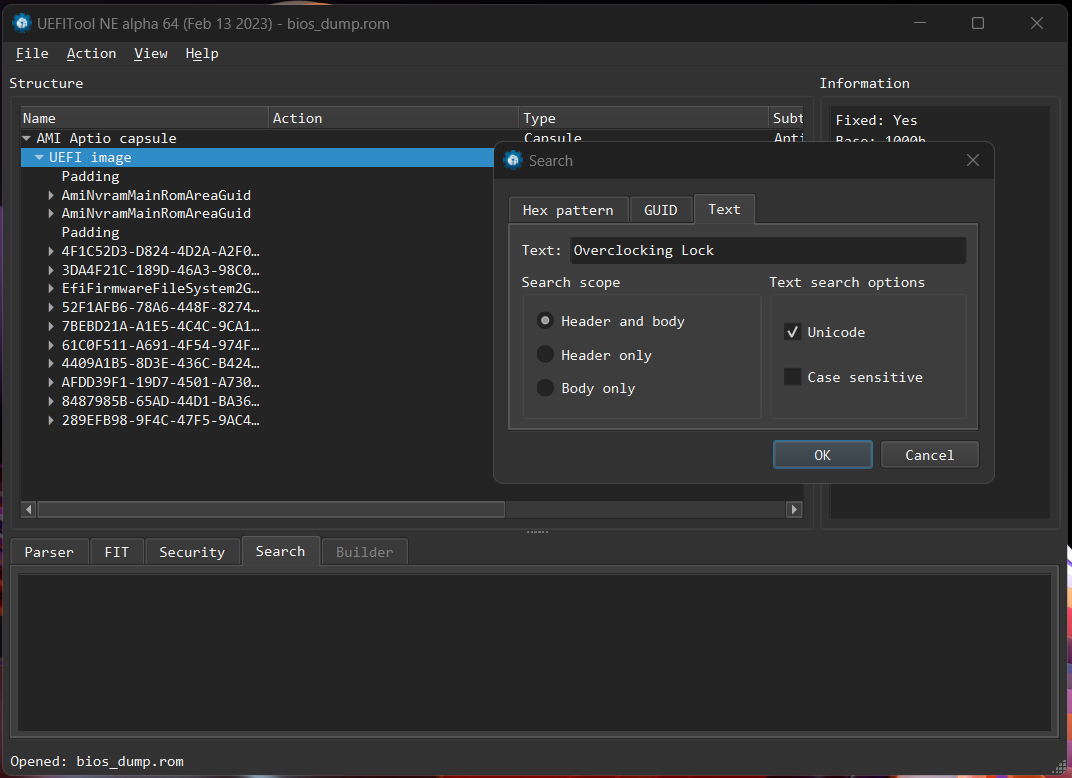The width and height of the screenshot is (1072, 778).
Task: Click the disabled Builder tab
Action: pos(364,552)
